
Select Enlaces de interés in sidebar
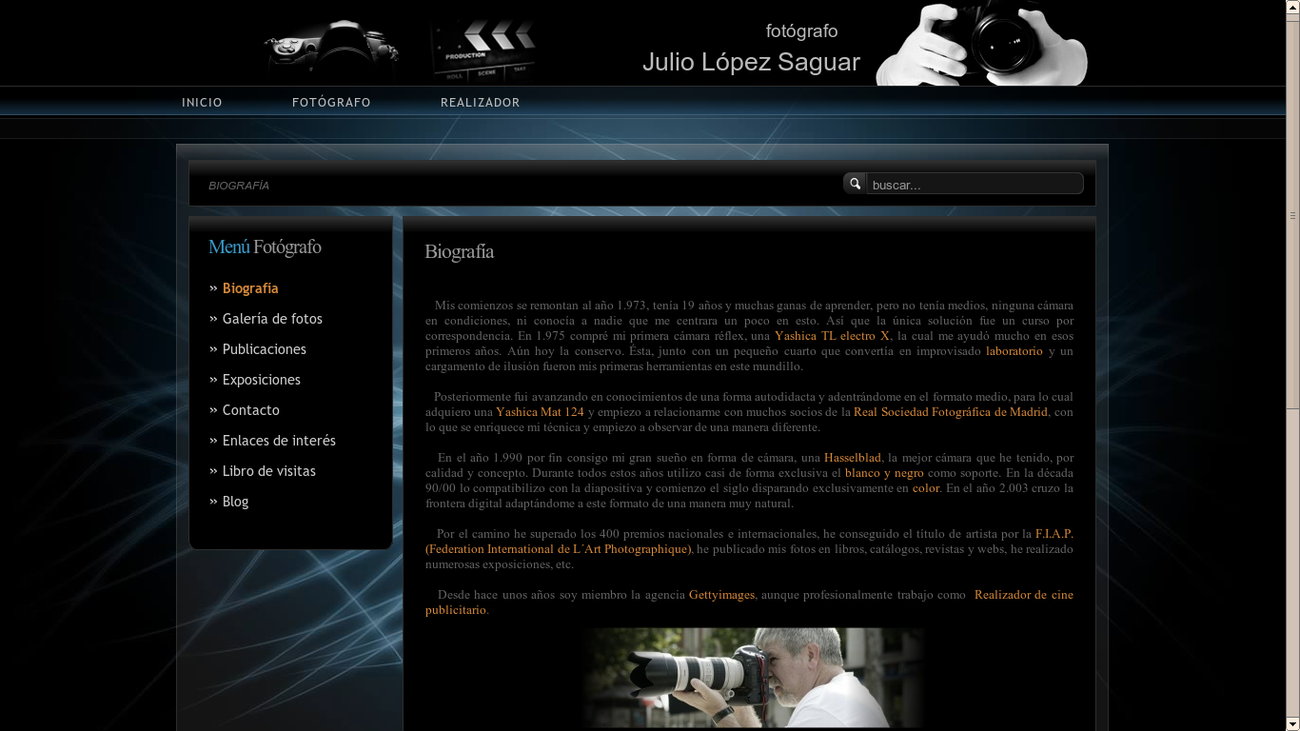[278, 441]
